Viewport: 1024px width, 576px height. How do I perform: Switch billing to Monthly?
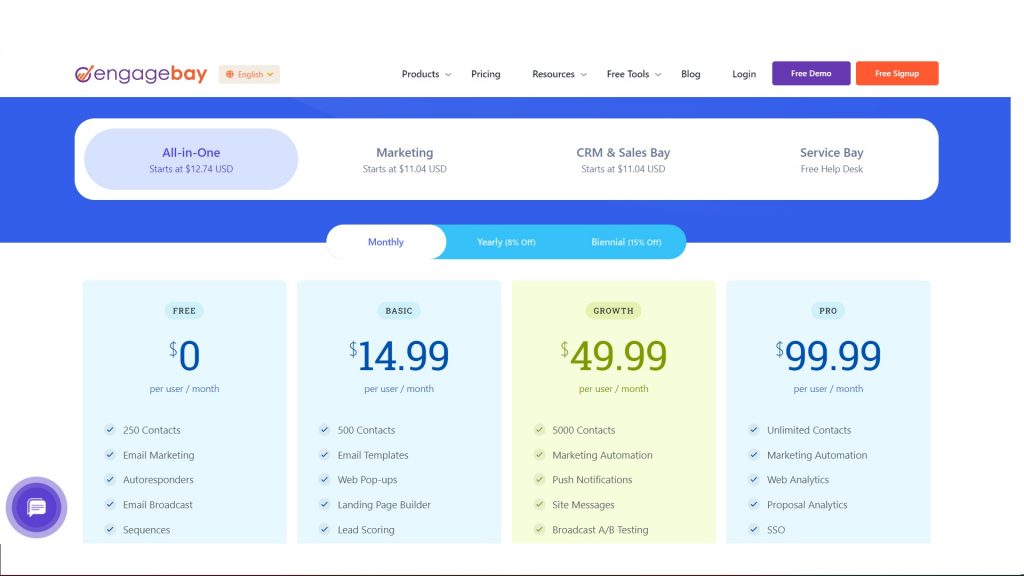[386, 242]
